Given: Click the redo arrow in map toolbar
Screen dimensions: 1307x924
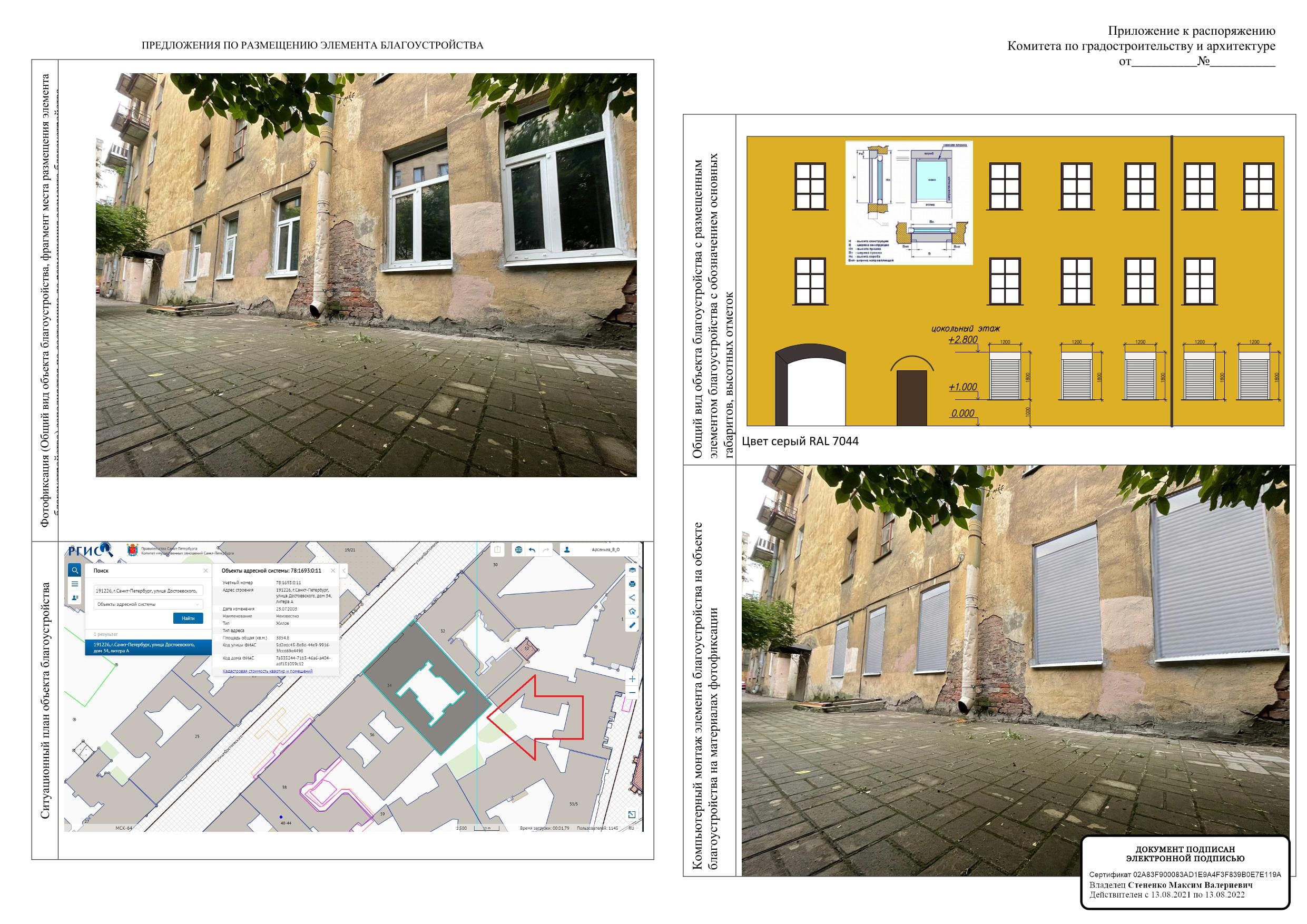Looking at the screenshot, I should (x=546, y=549).
